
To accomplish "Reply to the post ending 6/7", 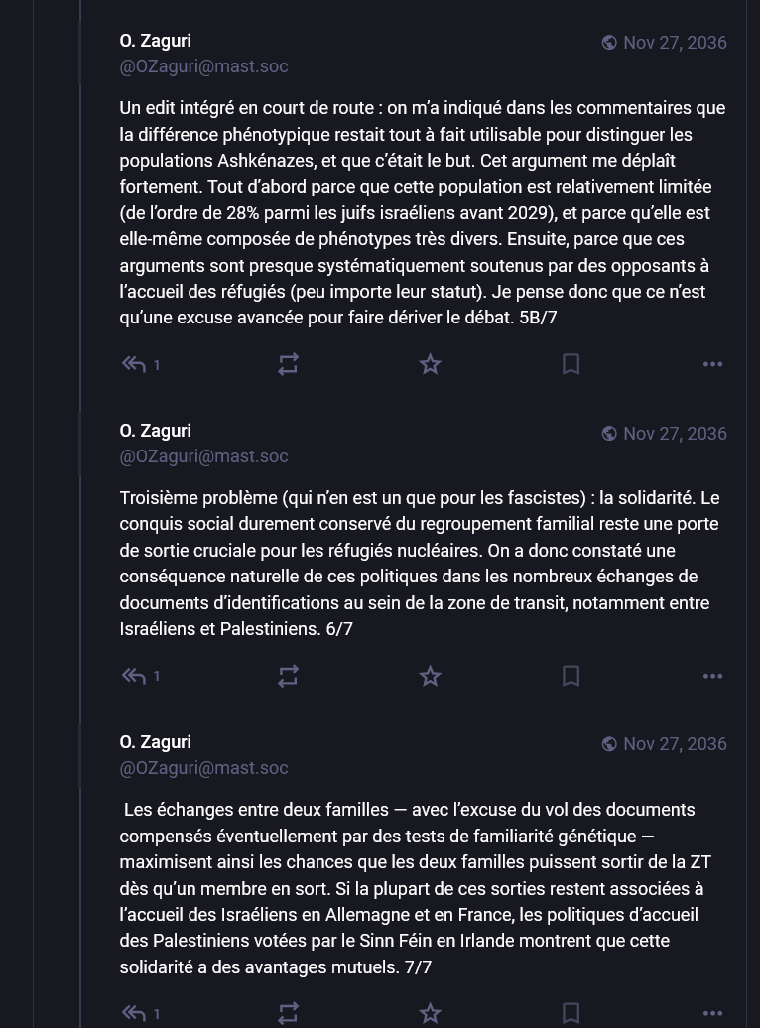I will click(134, 676).
